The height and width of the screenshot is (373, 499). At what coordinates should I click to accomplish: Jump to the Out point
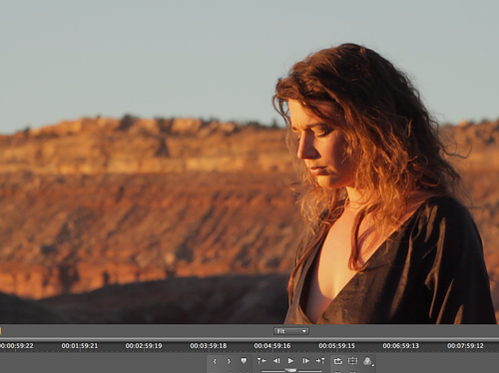coord(320,361)
